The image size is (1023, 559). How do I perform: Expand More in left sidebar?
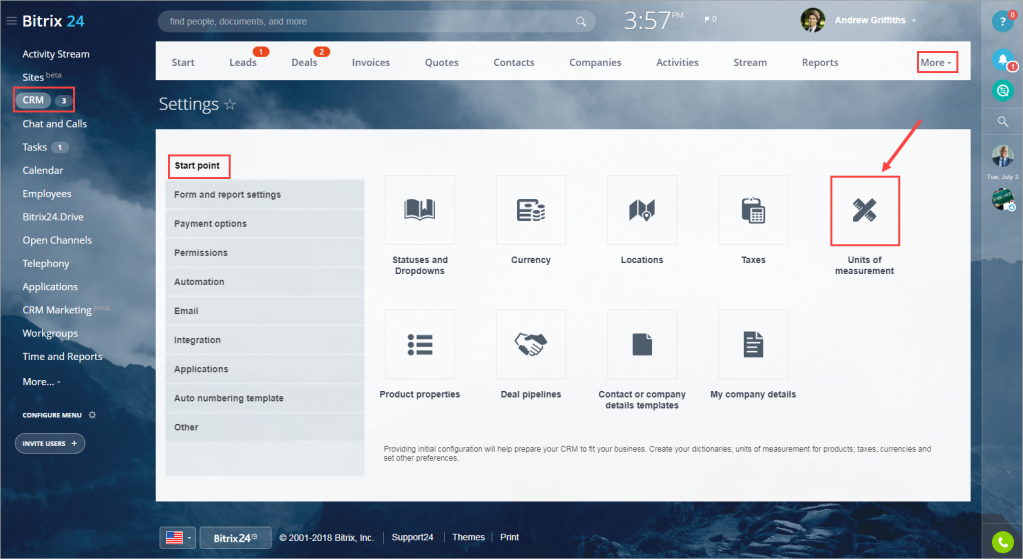(41, 382)
